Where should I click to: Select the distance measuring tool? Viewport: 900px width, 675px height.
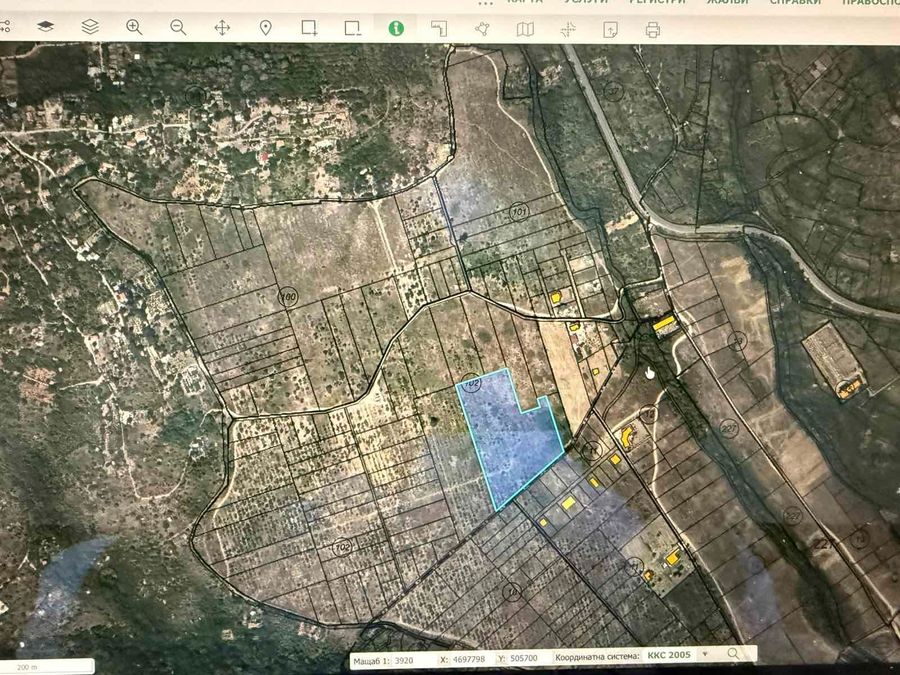pos(439,28)
